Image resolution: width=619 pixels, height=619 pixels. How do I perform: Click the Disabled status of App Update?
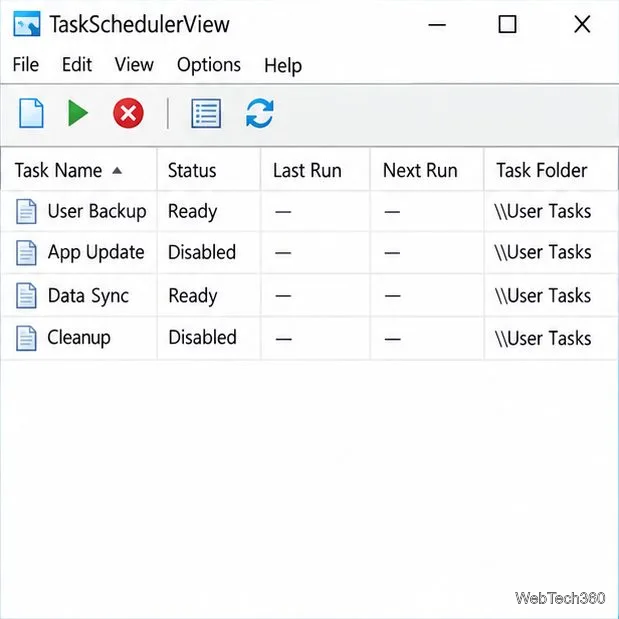pos(202,252)
